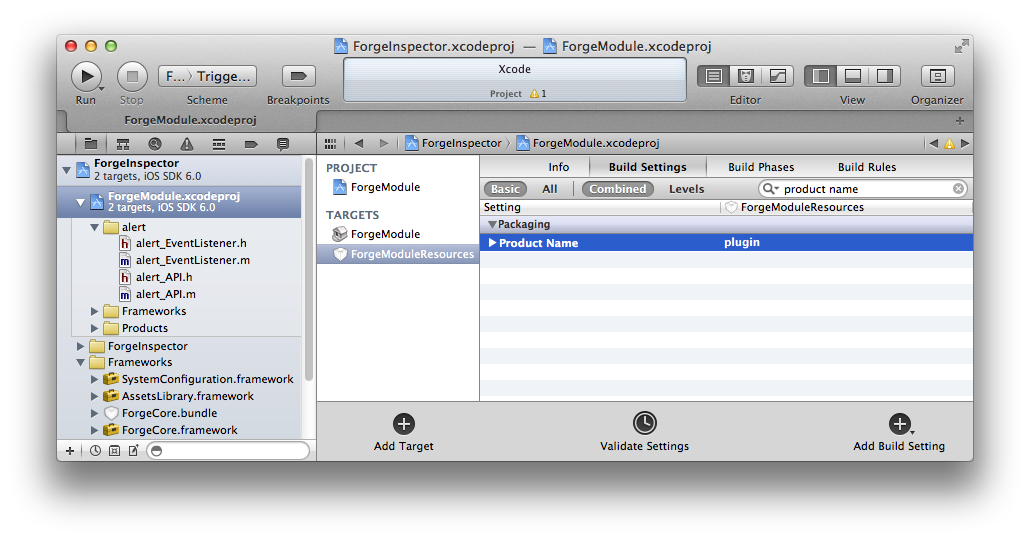This screenshot has height=540, width=1030.
Task: Expand the Product Name setting row
Action: pos(492,242)
